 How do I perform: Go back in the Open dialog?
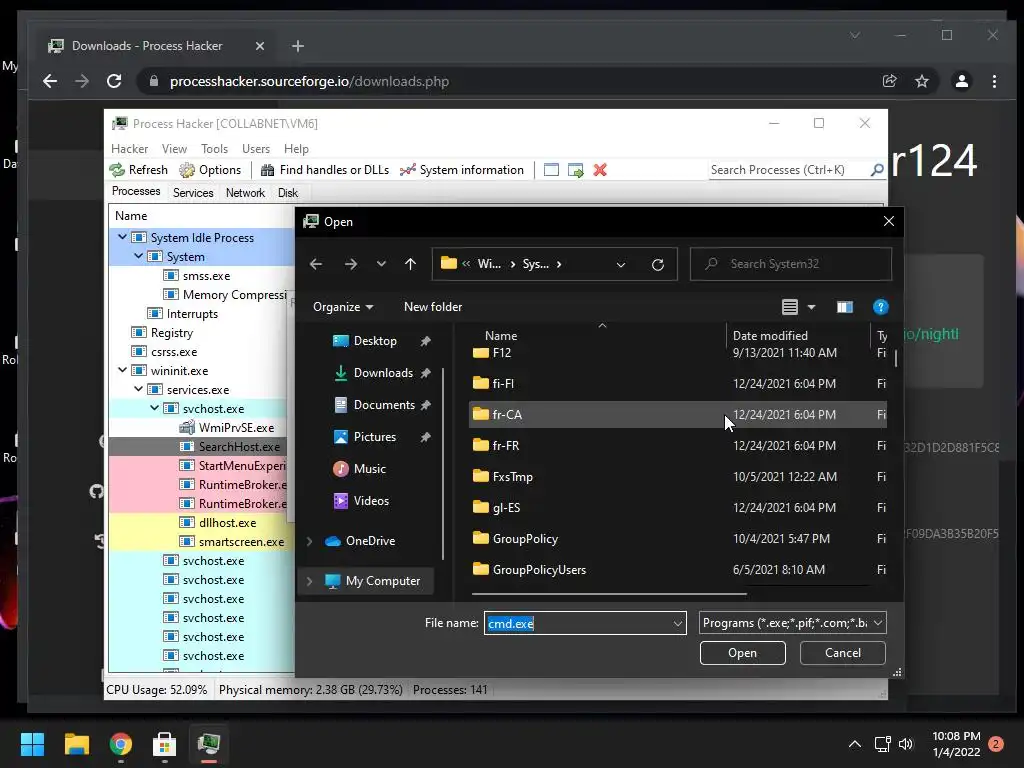point(316,264)
